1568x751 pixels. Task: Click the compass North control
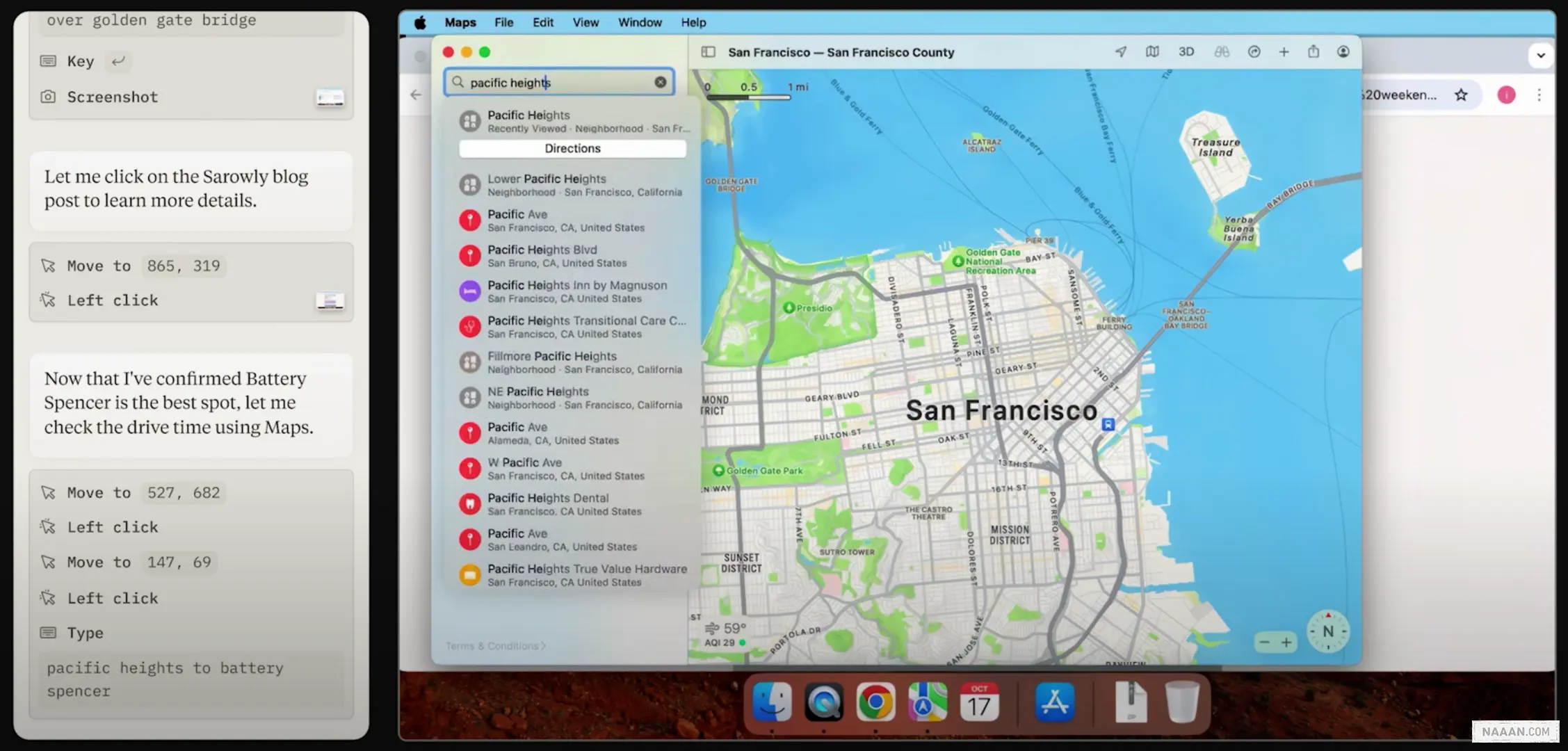point(1327,631)
